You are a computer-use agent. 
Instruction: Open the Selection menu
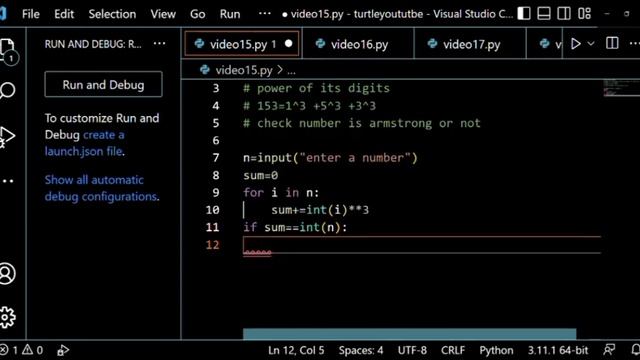[112, 14]
